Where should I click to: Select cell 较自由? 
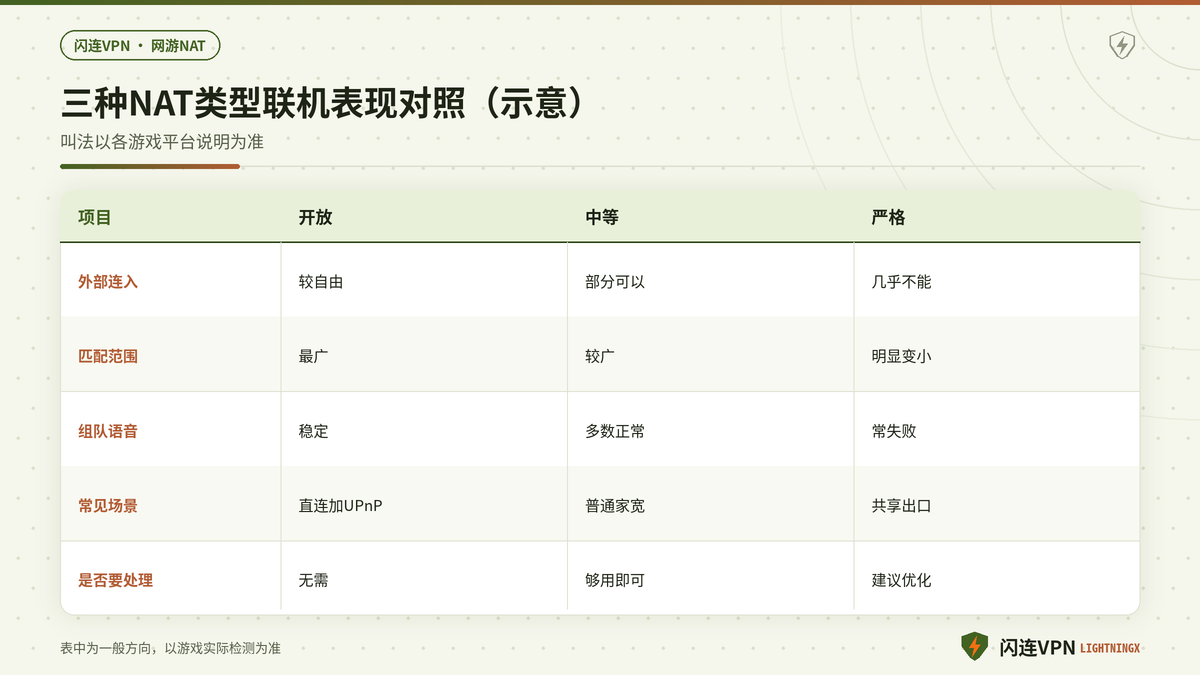(321, 282)
